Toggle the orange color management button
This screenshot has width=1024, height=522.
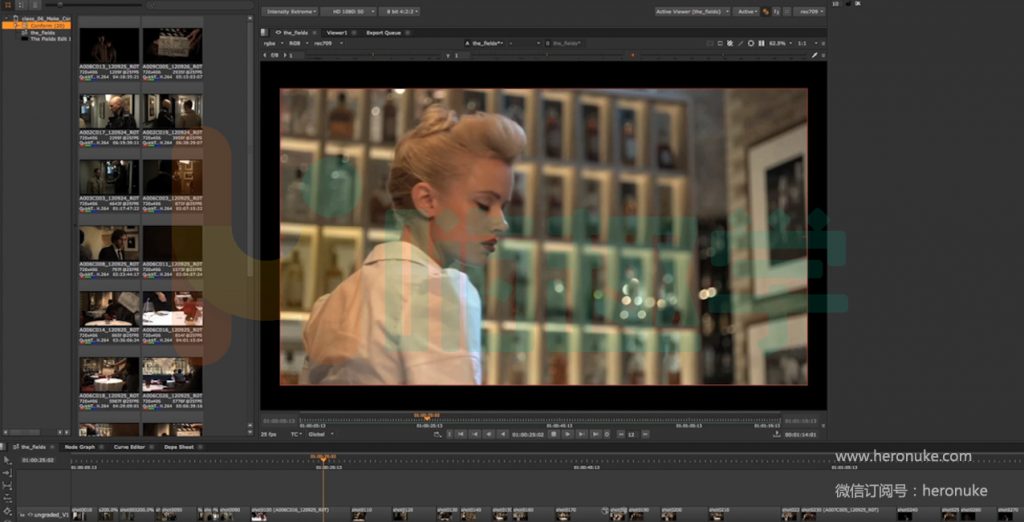pyautogui.click(x=766, y=12)
